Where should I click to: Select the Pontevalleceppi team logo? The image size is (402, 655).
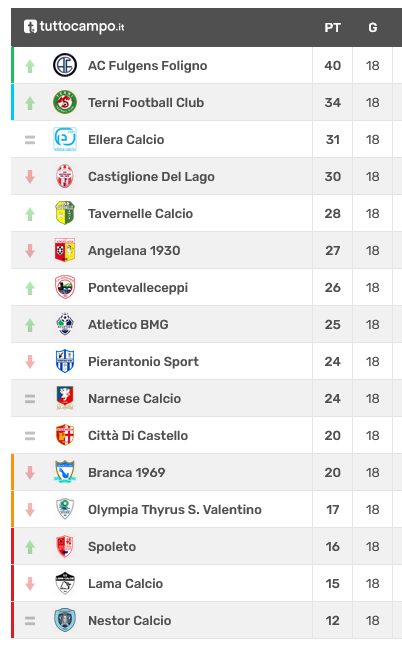pos(65,287)
